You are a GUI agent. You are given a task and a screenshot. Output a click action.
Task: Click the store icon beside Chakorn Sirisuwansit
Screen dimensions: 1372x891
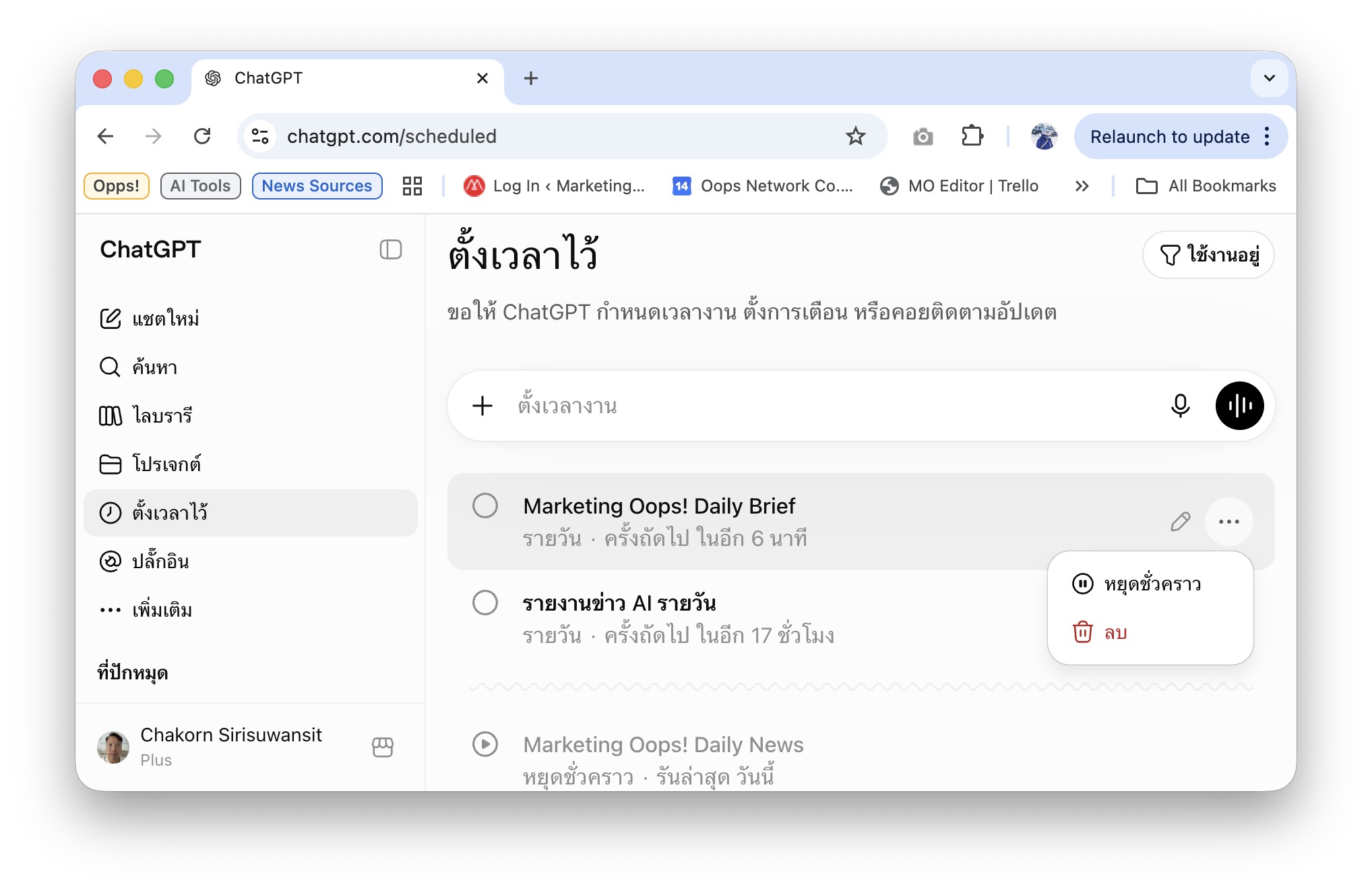click(x=383, y=747)
